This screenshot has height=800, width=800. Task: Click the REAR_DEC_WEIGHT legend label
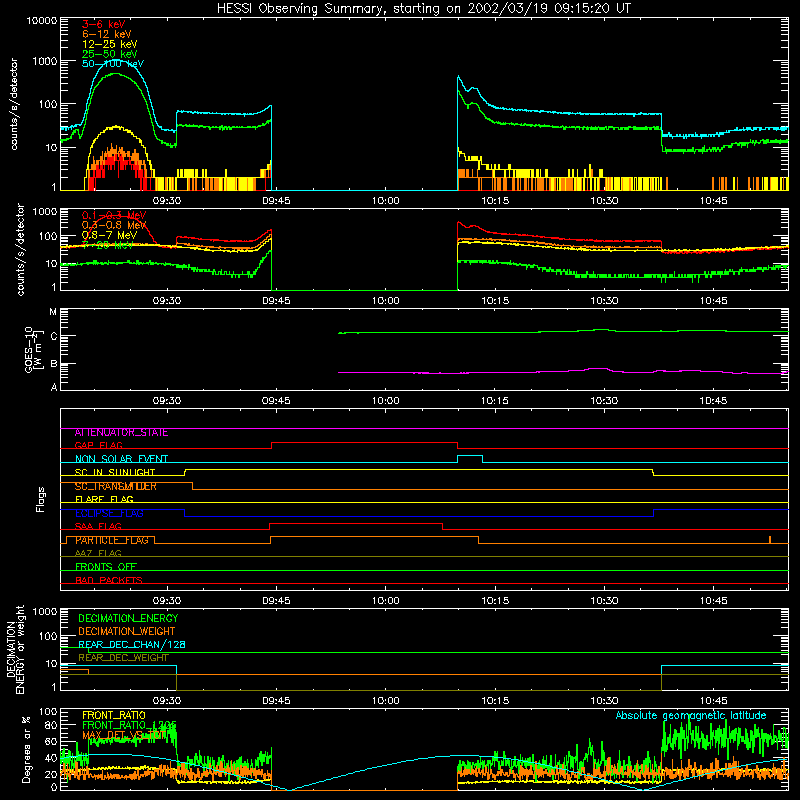pos(123,658)
